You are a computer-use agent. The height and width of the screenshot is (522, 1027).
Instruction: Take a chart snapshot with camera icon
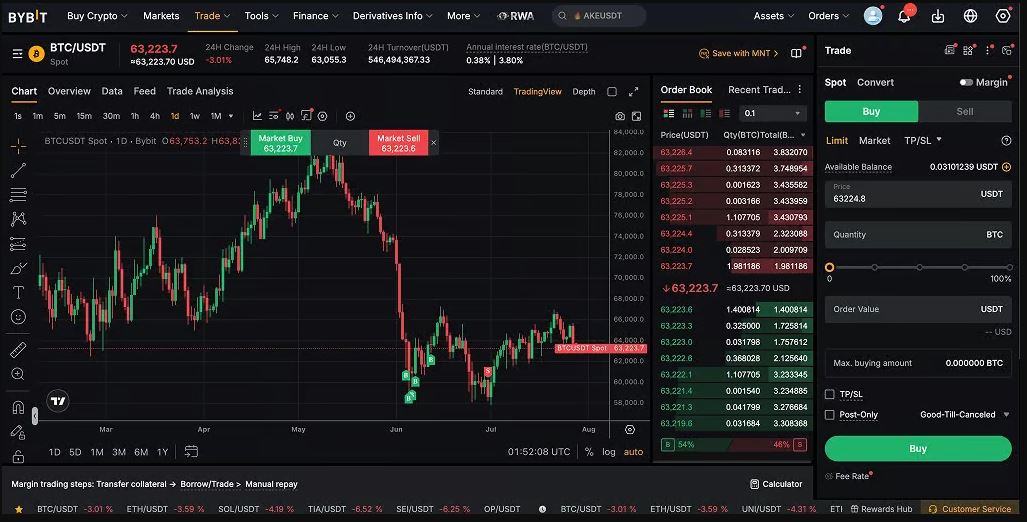pos(620,116)
